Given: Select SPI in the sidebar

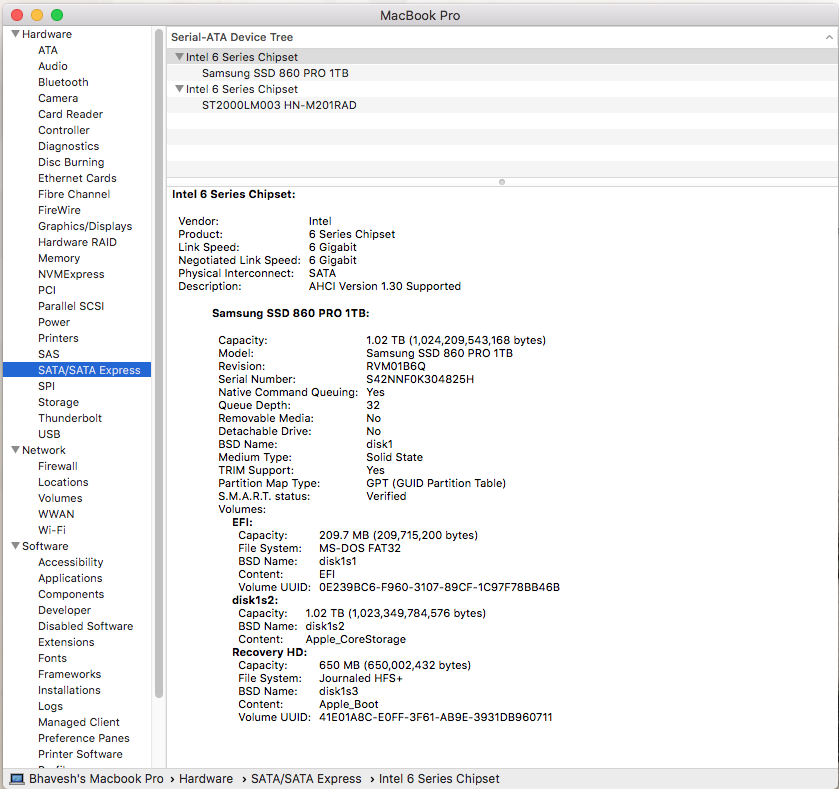Looking at the screenshot, I should (x=46, y=386).
